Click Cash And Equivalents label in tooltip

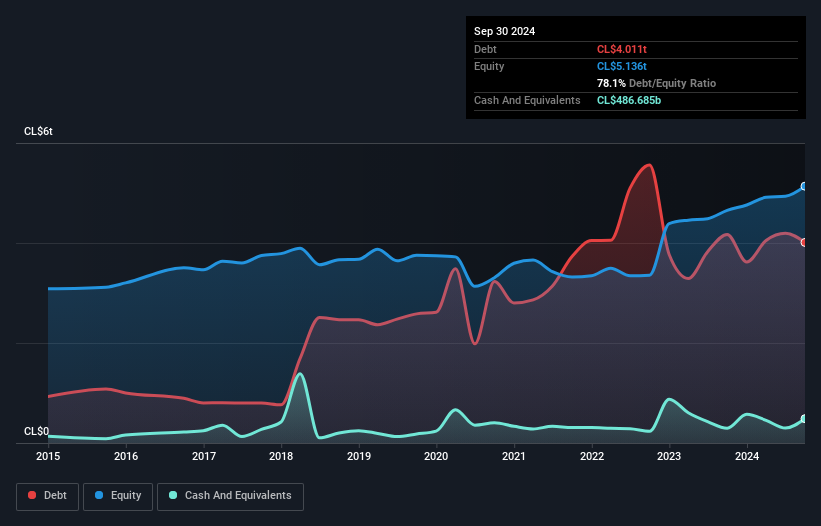(x=527, y=100)
